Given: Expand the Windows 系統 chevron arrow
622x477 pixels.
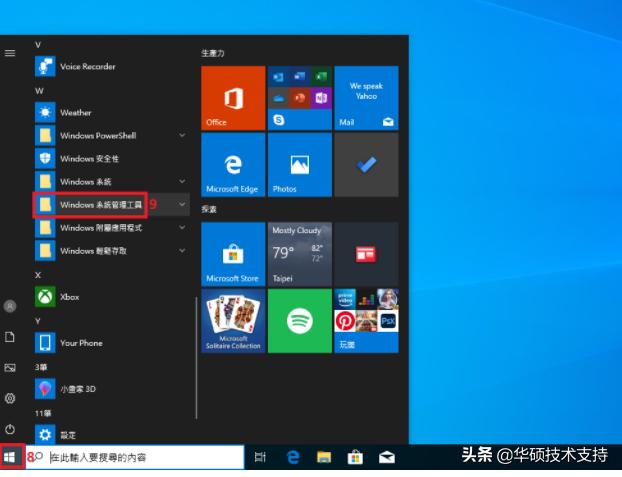Looking at the screenshot, I should pos(182,181).
